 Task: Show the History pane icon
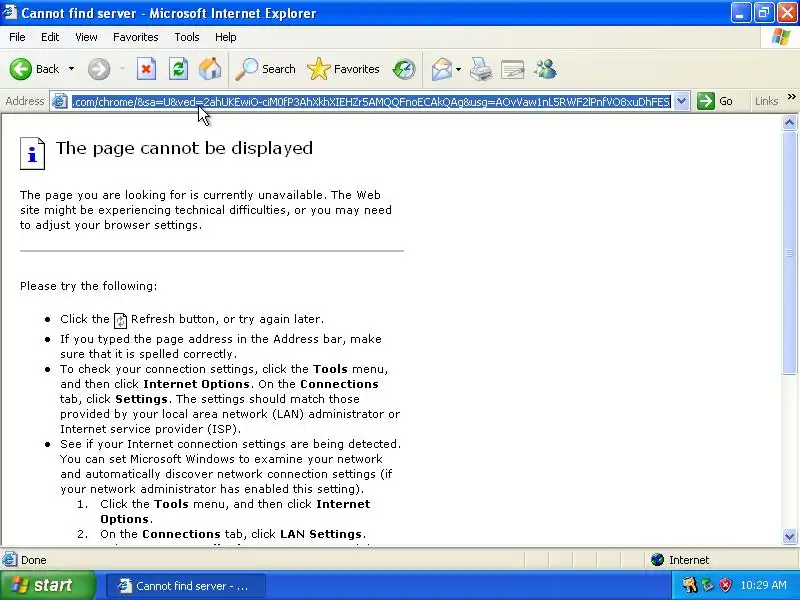[x=404, y=69]
